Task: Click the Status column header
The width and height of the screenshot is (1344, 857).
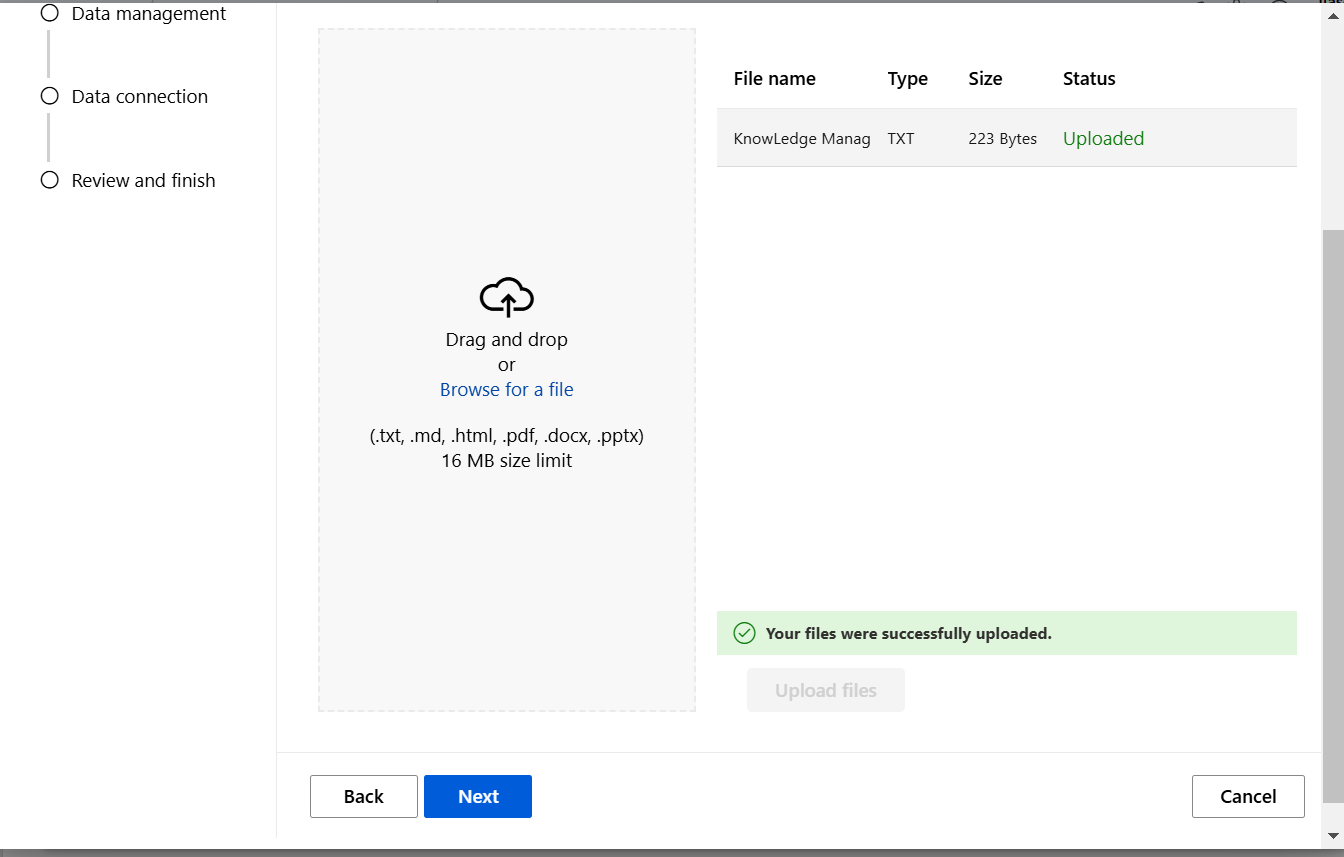Action: click(1089, 79)
